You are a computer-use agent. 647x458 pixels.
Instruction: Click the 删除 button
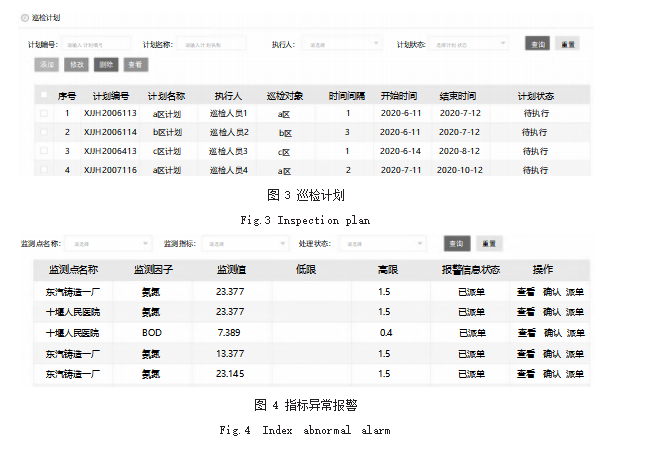tap(106, 64)
